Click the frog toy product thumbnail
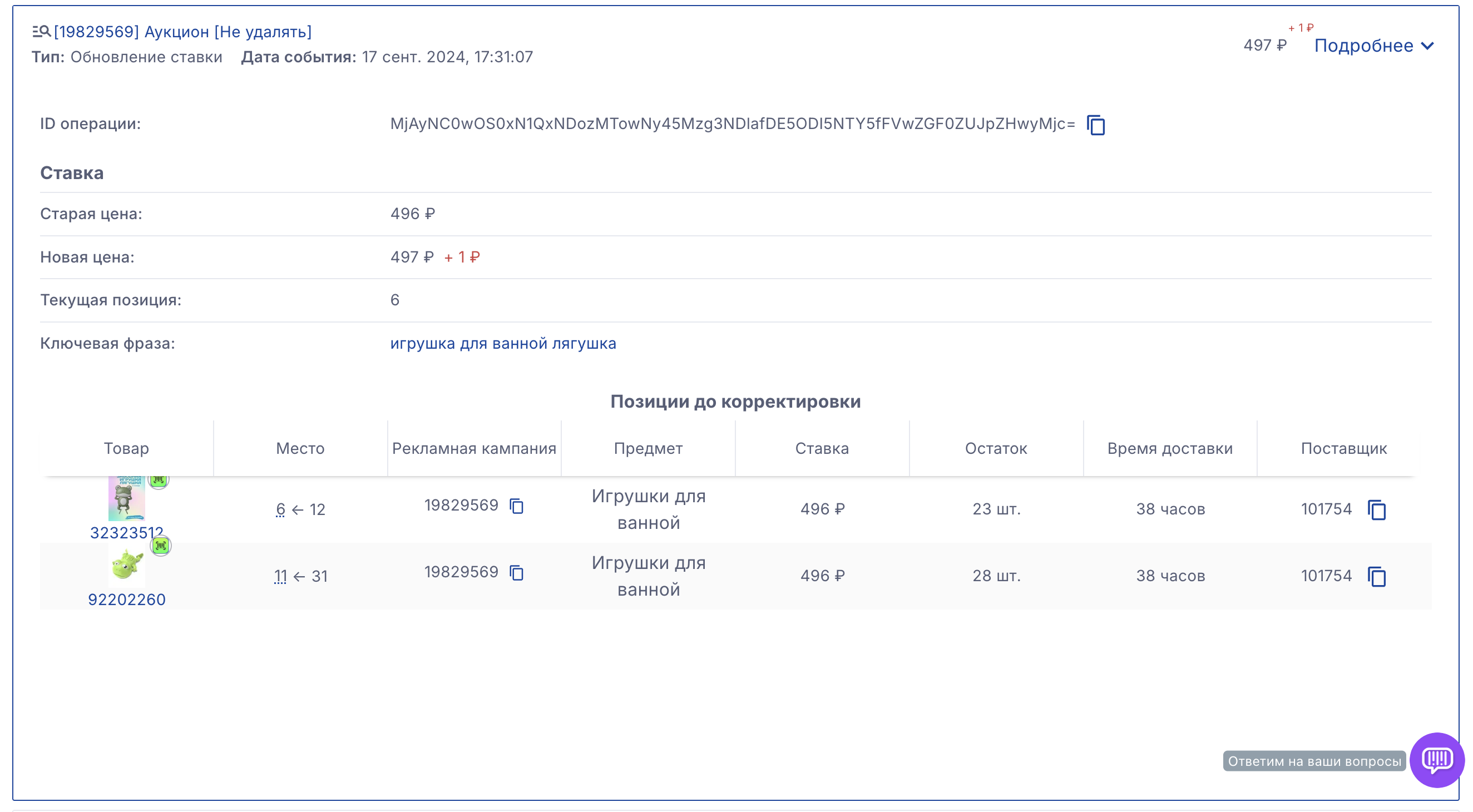 (x=126, y=499)
